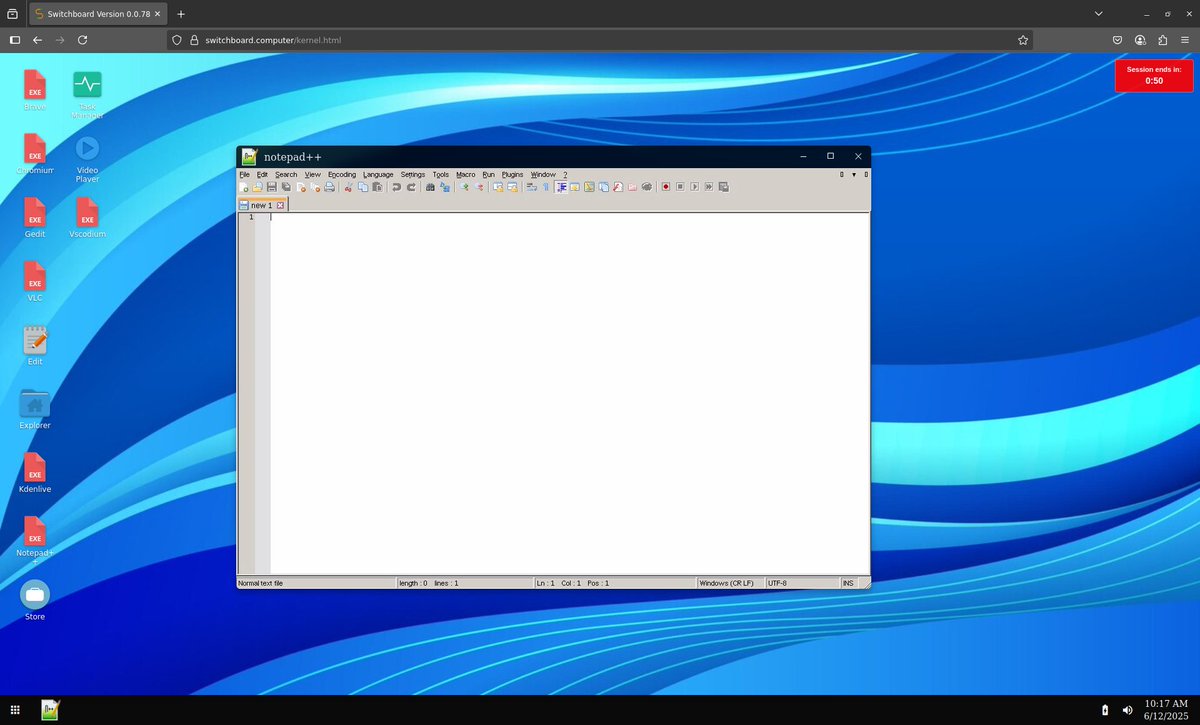Select the Task Manager desktop icon

[87, 95]
